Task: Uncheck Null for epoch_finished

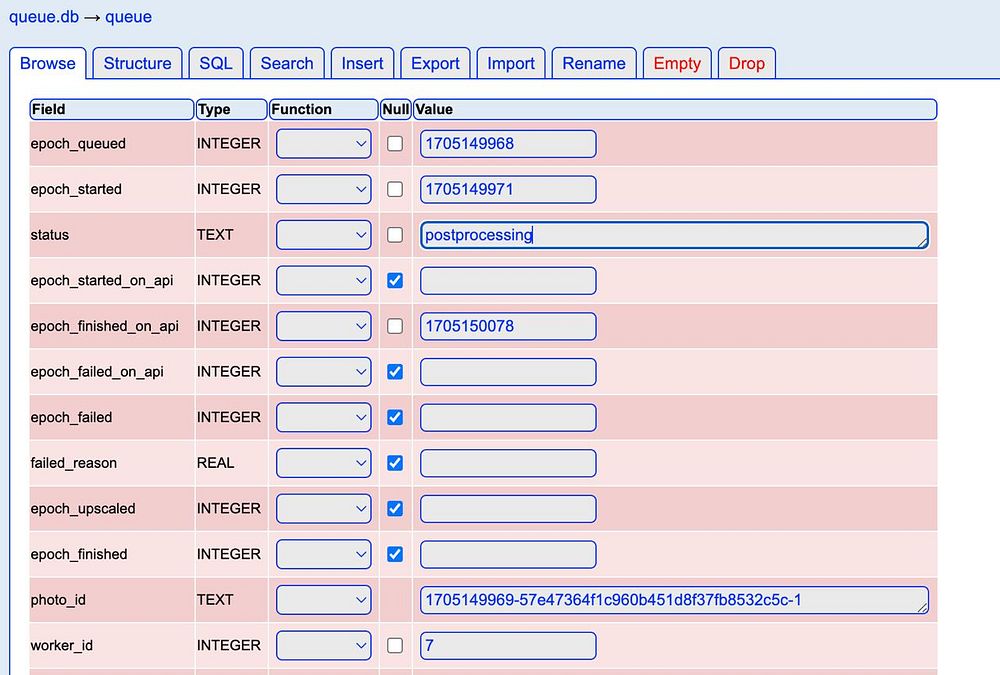Action: tap(395, 554)
